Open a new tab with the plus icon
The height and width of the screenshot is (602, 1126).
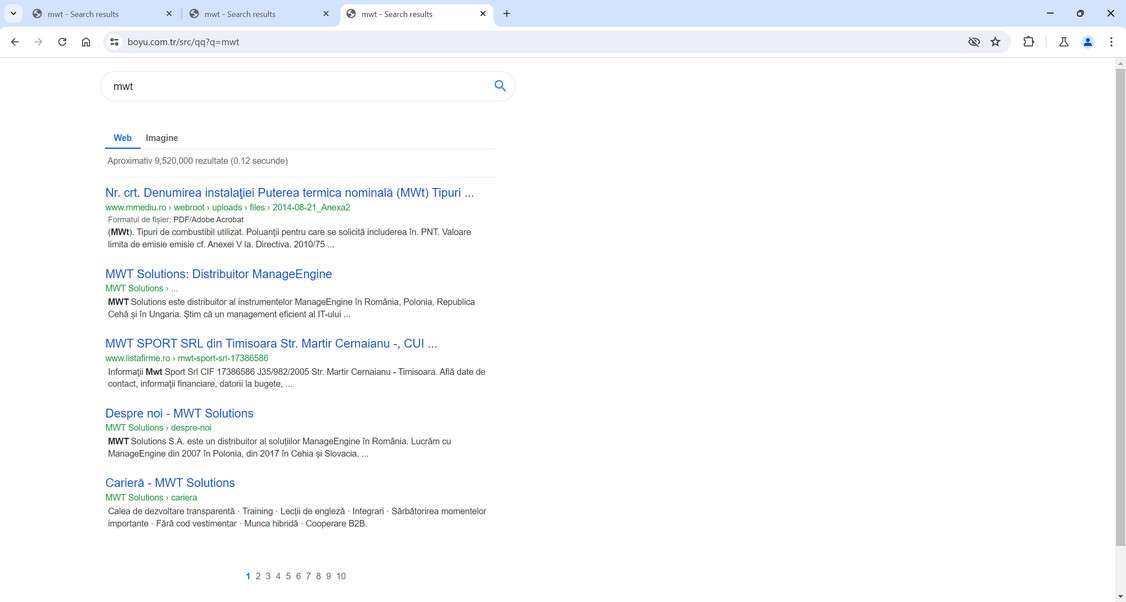[x=506, y=13]
